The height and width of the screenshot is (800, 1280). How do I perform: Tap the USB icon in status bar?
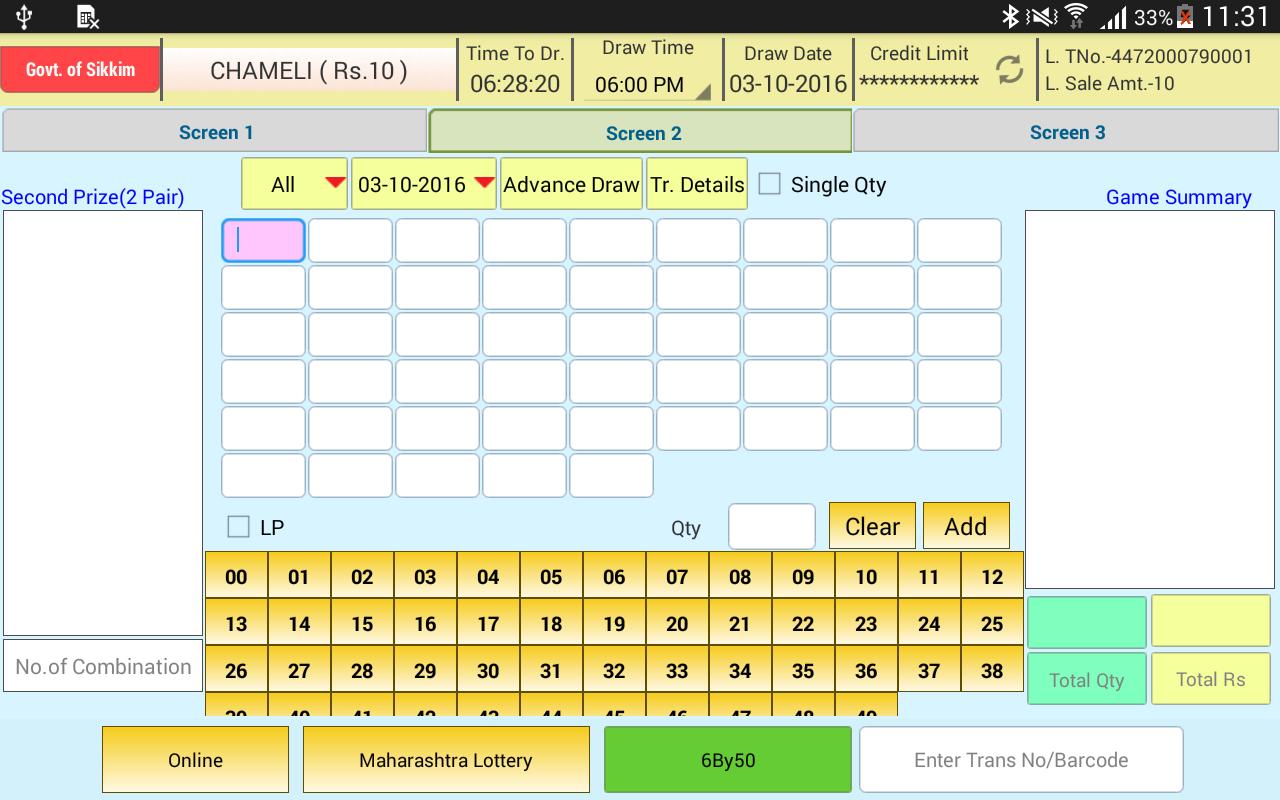[x=25, y=16]
